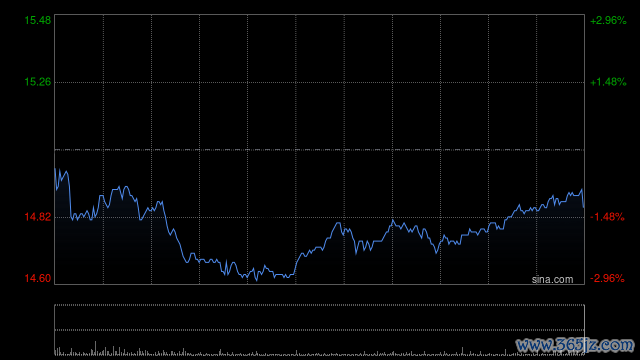This screenshot has height=360, width=640.
Task: Click the -1.48% percentage label
Action: click(607, 217)
